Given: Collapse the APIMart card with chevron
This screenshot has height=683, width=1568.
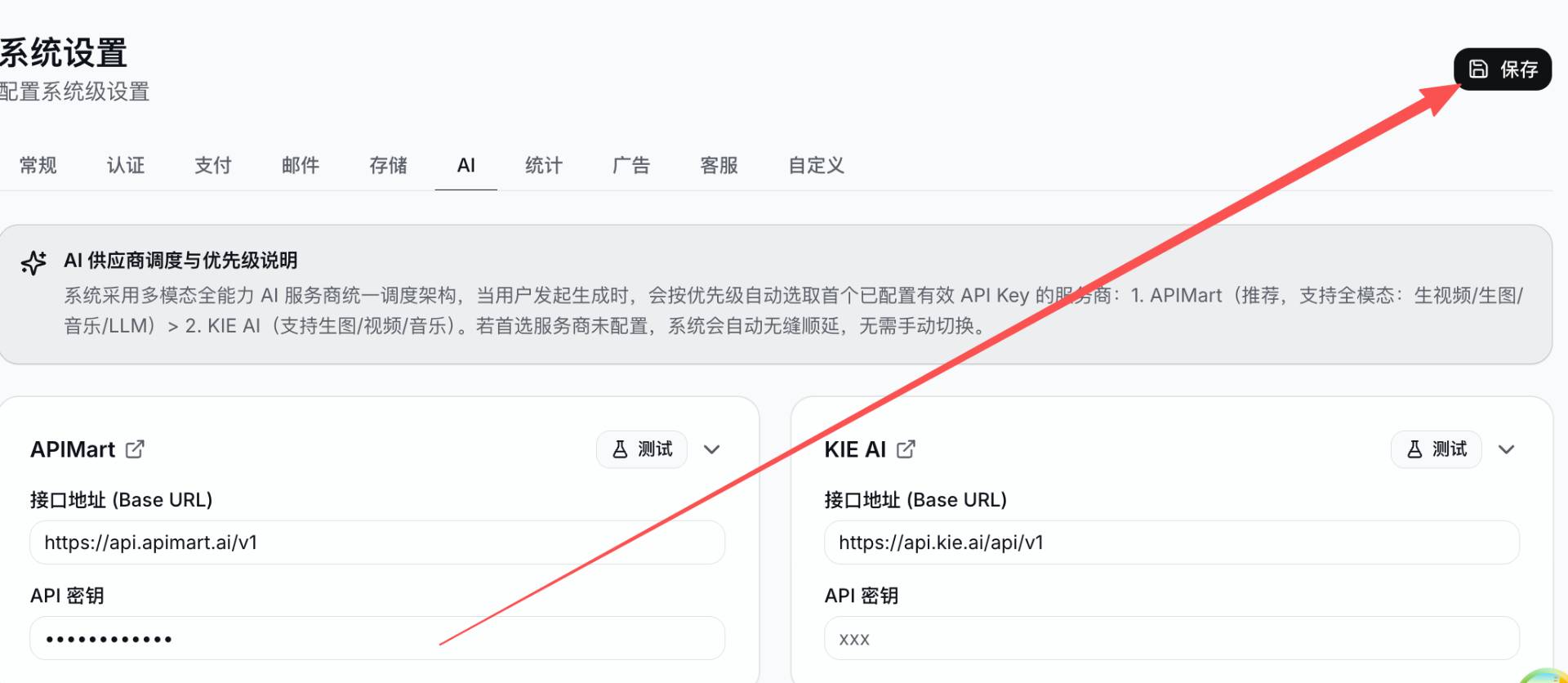Looking at the screenshot, I should (x=712, y=449).
